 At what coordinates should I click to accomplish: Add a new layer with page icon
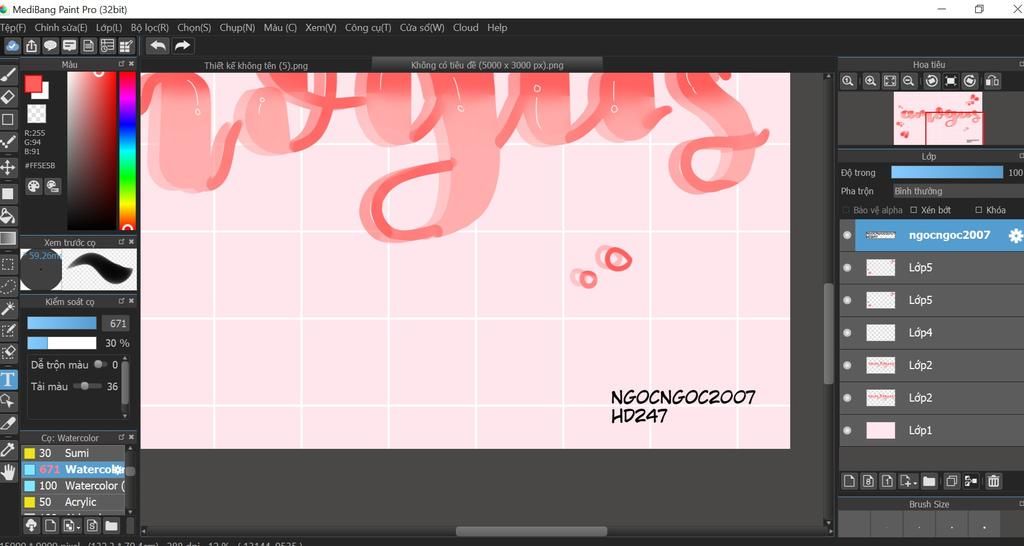(849, 481)
